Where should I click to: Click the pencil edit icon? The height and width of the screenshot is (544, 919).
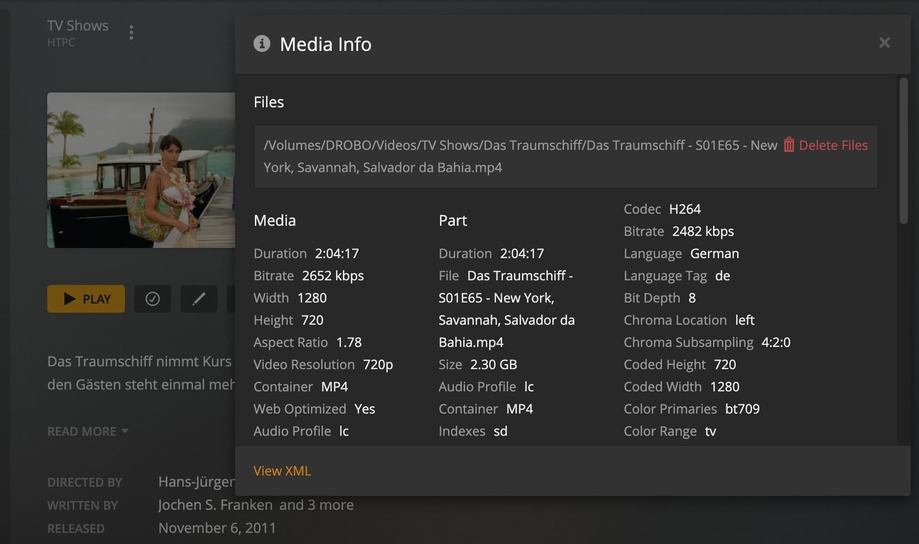tap(198, 299)
